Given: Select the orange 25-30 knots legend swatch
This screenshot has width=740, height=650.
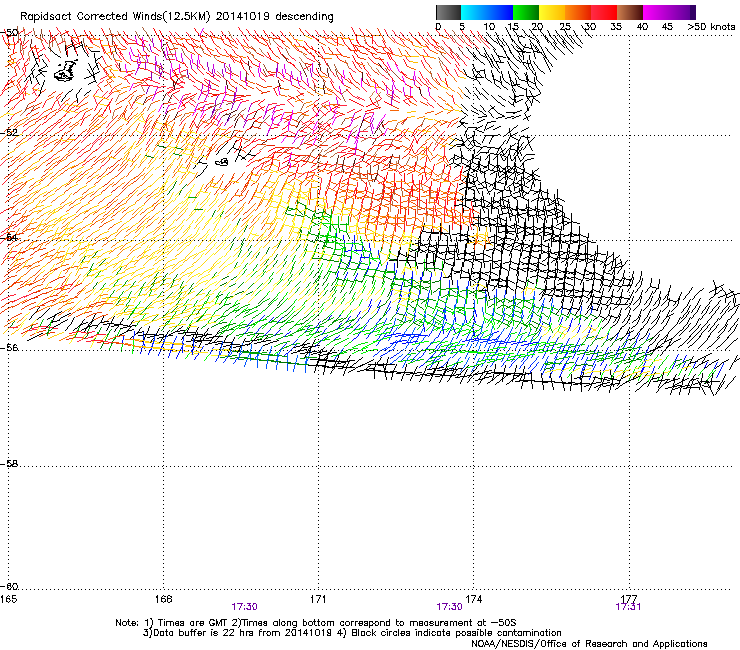Looking at the screenshot, I should point(578,12).
